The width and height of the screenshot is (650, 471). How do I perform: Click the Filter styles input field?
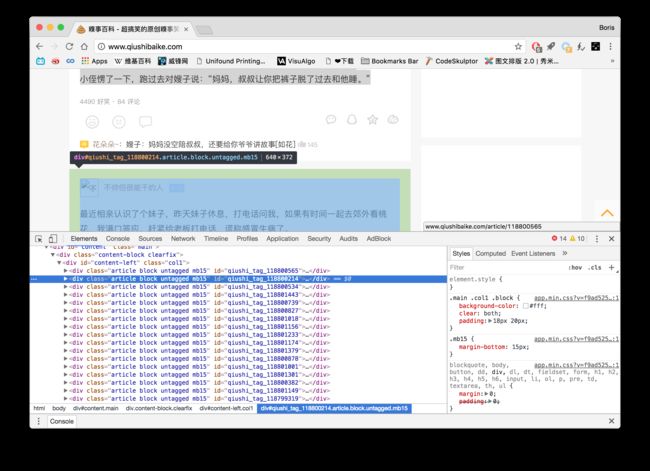pyautogui.click(x=506, y=268)
